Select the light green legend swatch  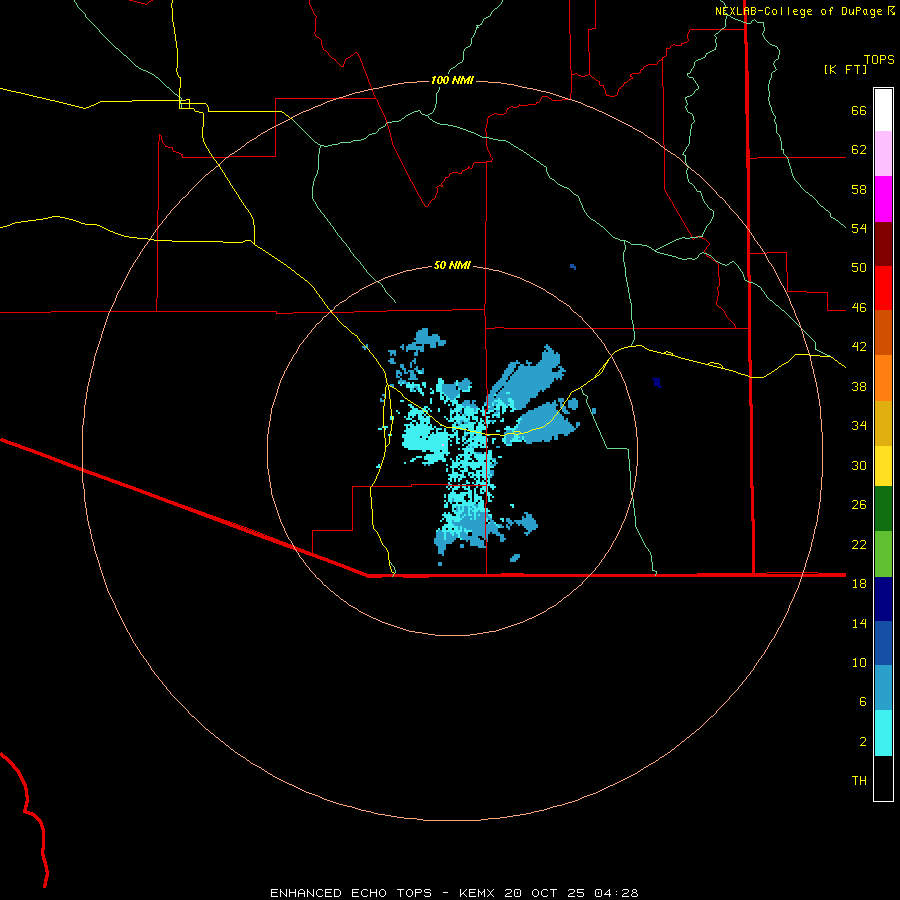tap(883, 554)
